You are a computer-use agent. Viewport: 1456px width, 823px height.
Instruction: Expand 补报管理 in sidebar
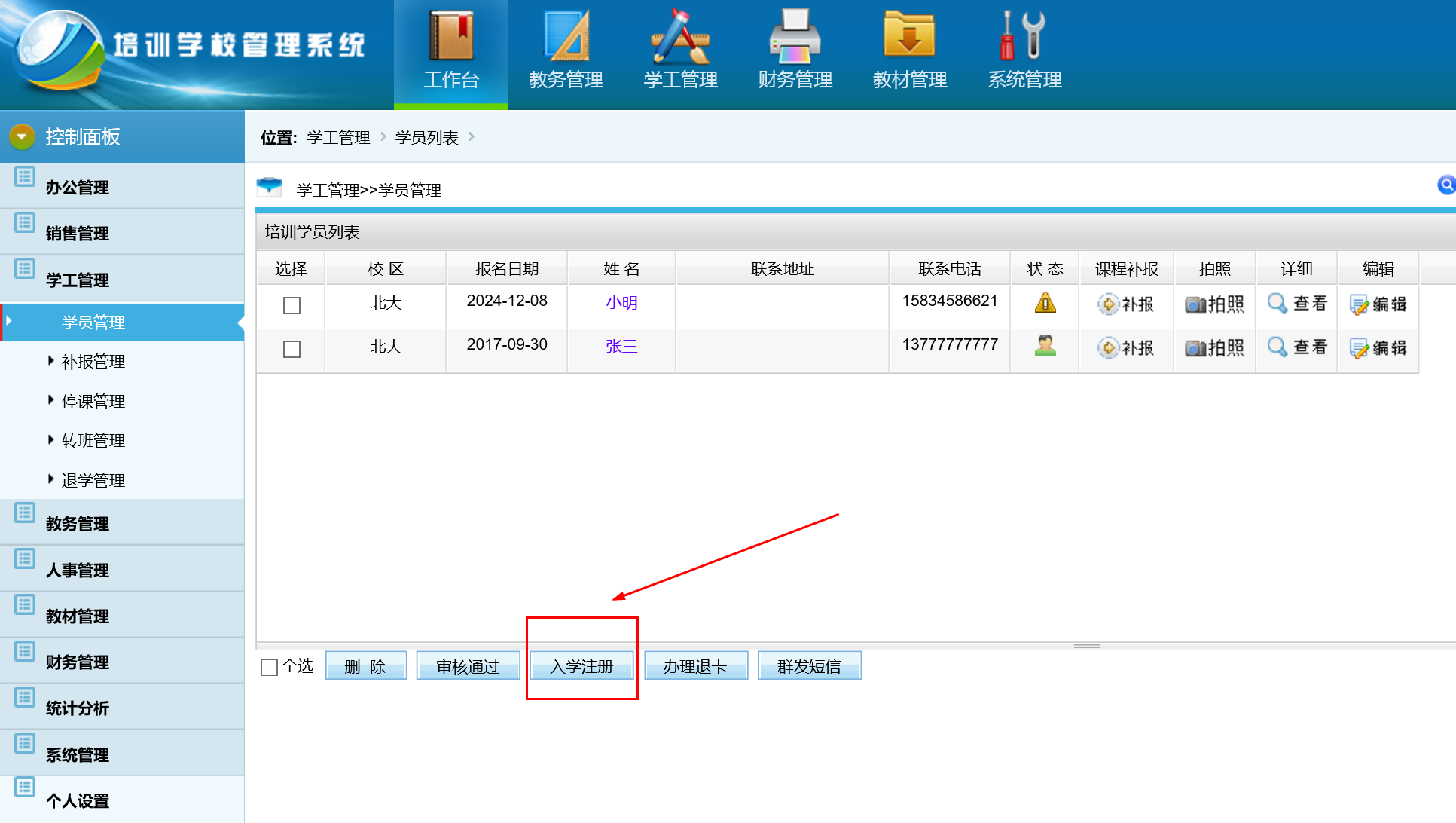(93, 362)
